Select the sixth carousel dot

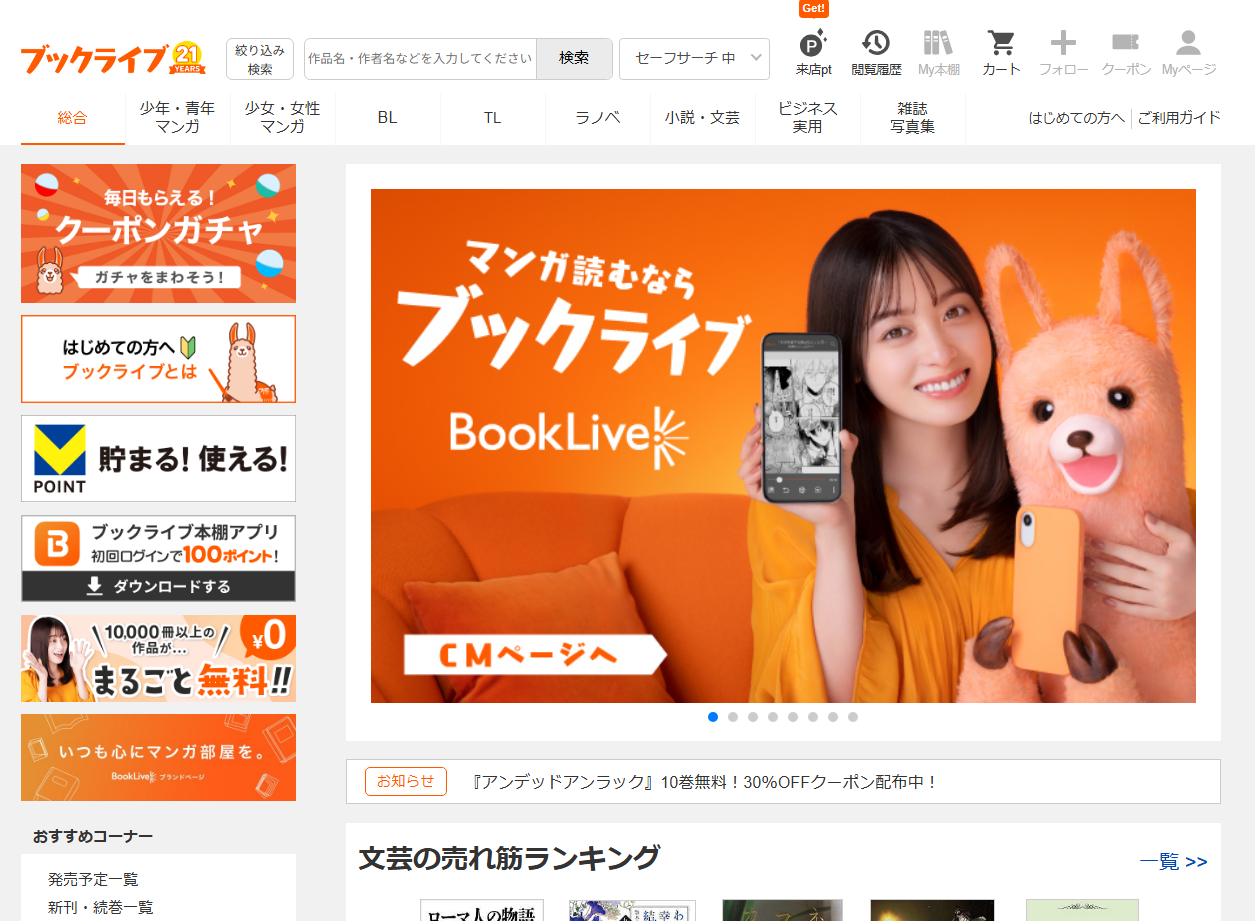click(813, 717)
